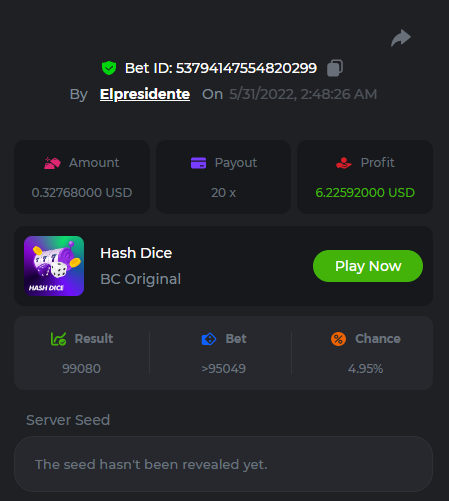Screen dimensions: 449x501
Task: Click the green Result chart icon
Action: point(58,339)
